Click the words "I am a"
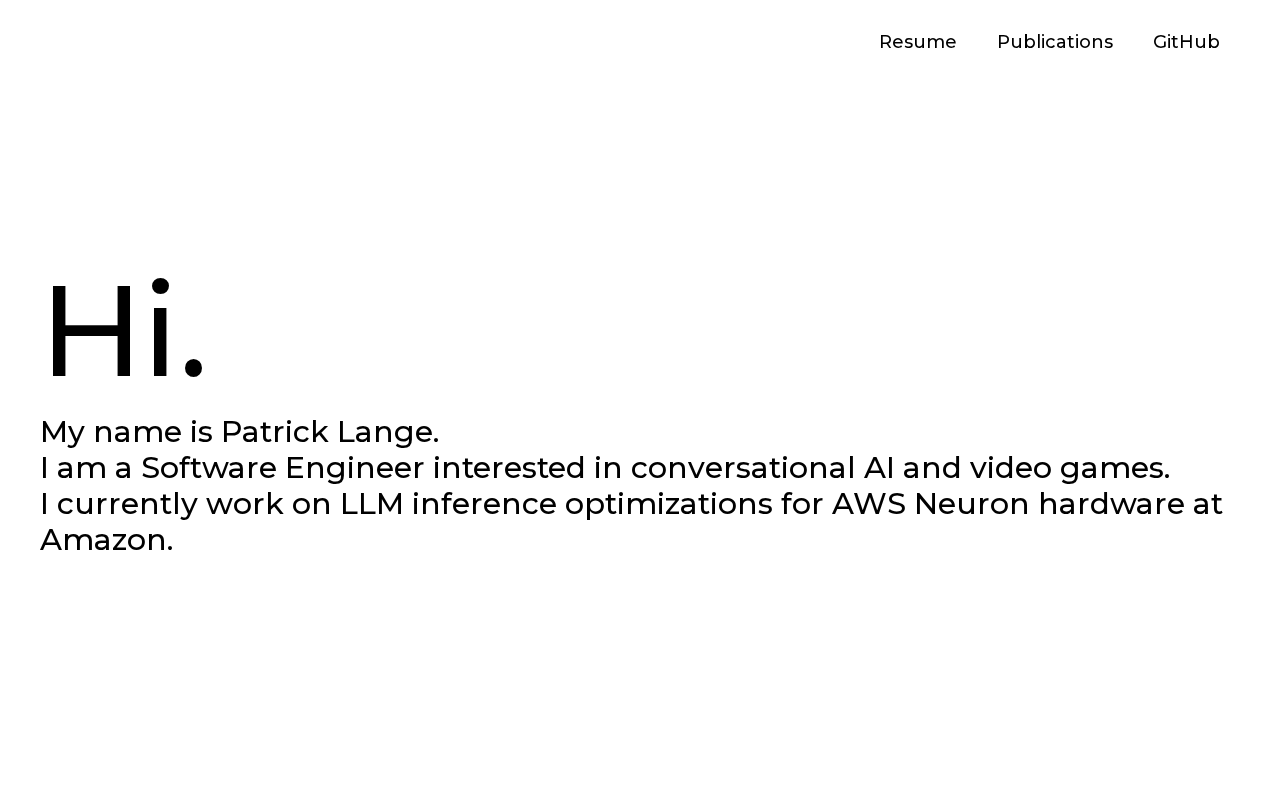Viewport: 1280px width, 800px height. tap(86, 468)
